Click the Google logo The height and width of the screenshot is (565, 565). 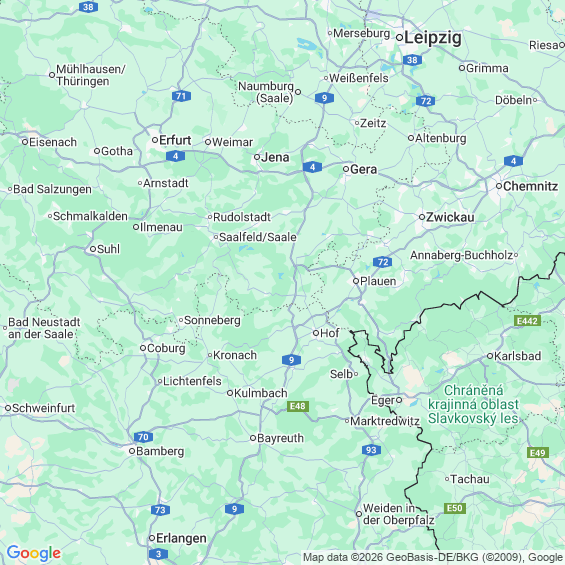[34, 553]
